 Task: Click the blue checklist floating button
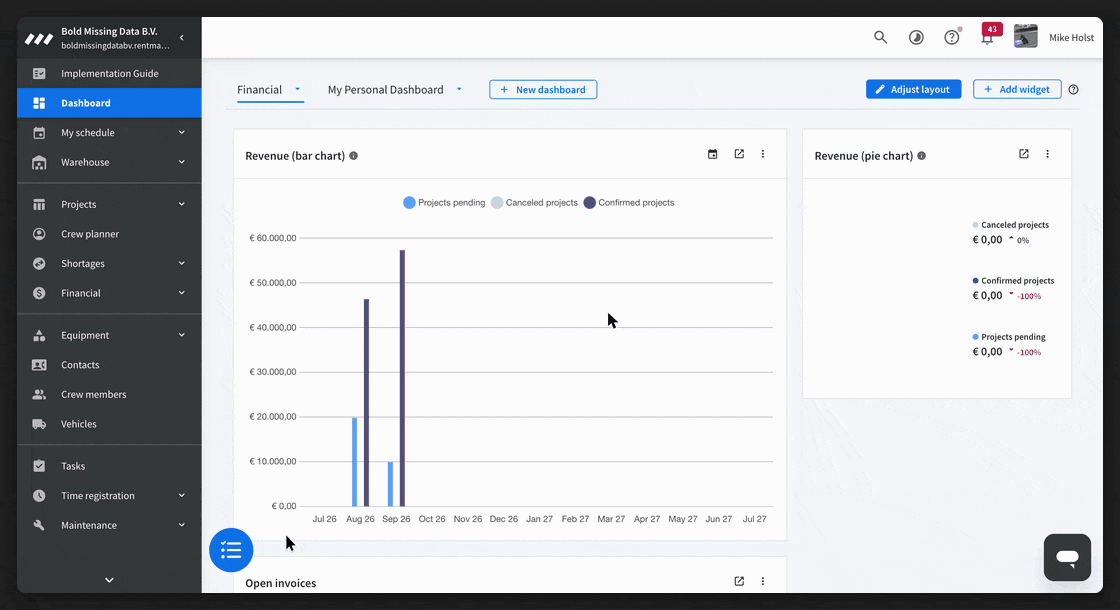(231, 550)
